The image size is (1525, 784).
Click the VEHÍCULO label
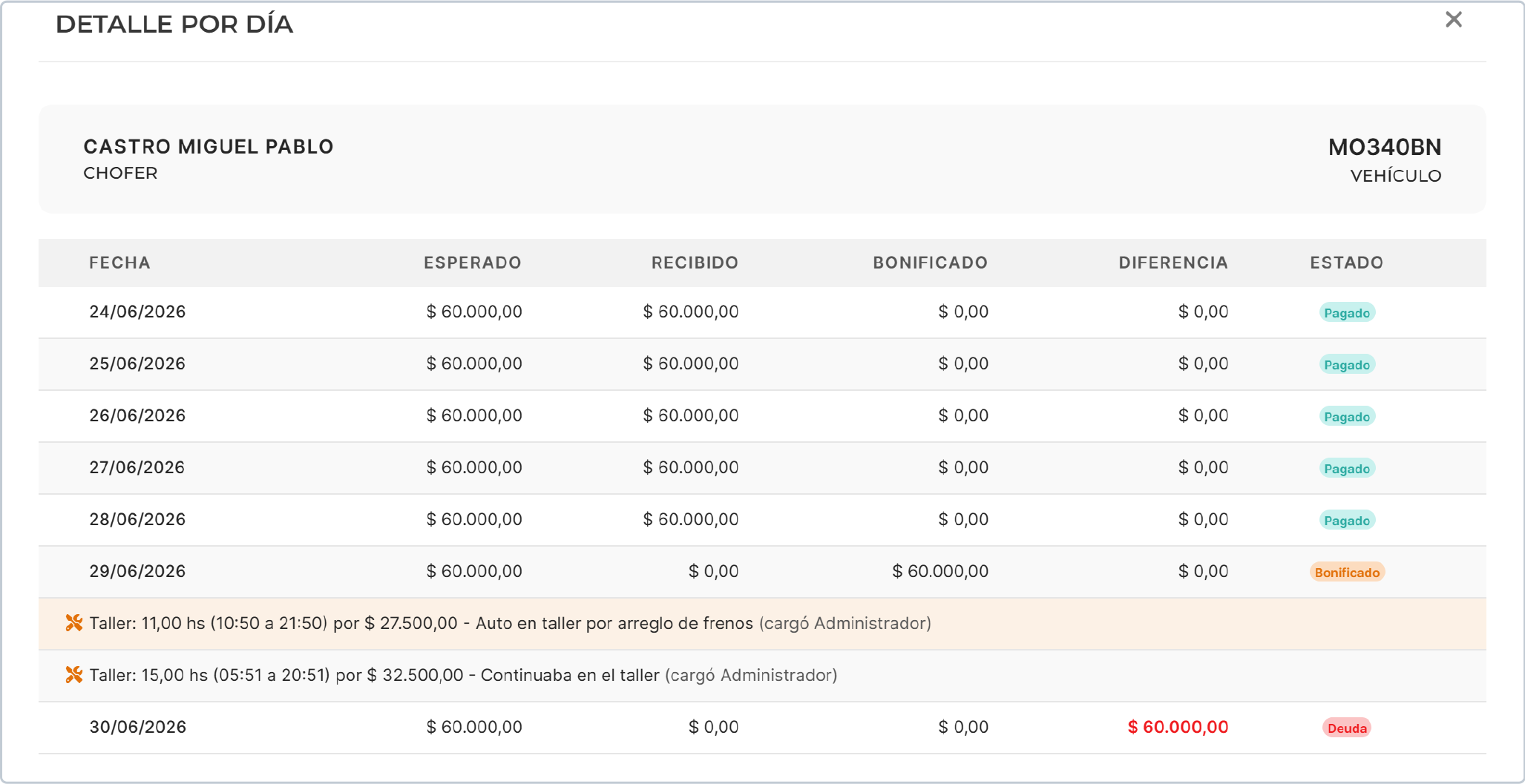[1396, 176]
